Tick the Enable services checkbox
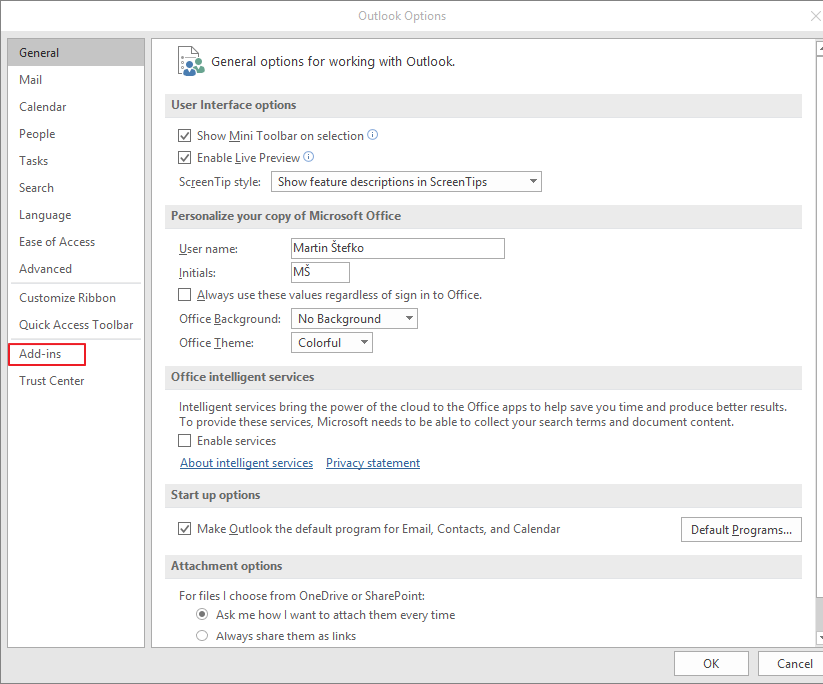This screenshot has width=823, height=684. 184,440
